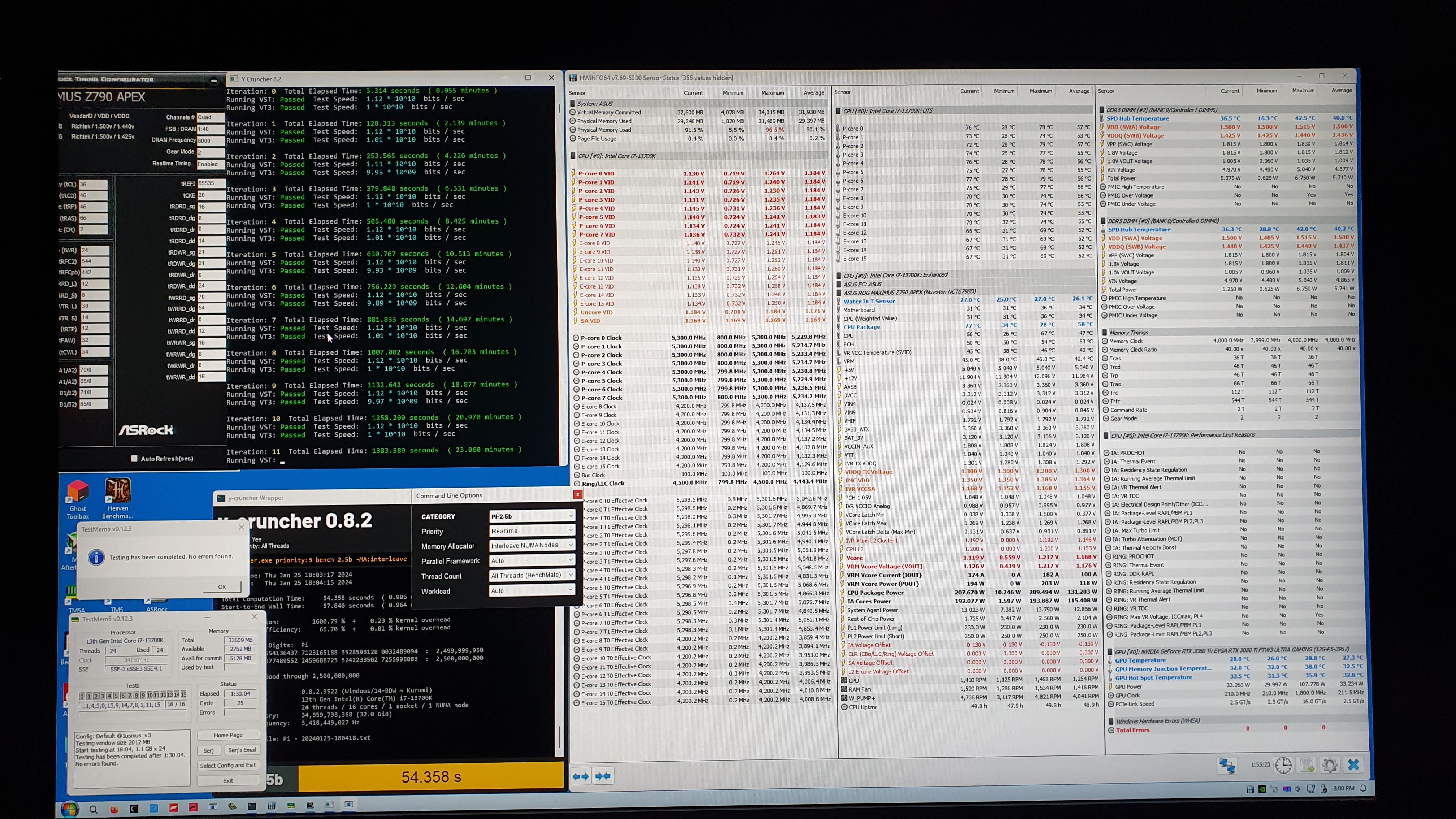The width and height of the screenshot is (1456, 819).
Task: Click P-core 0 Clock sensor icon
Action: 576,338
